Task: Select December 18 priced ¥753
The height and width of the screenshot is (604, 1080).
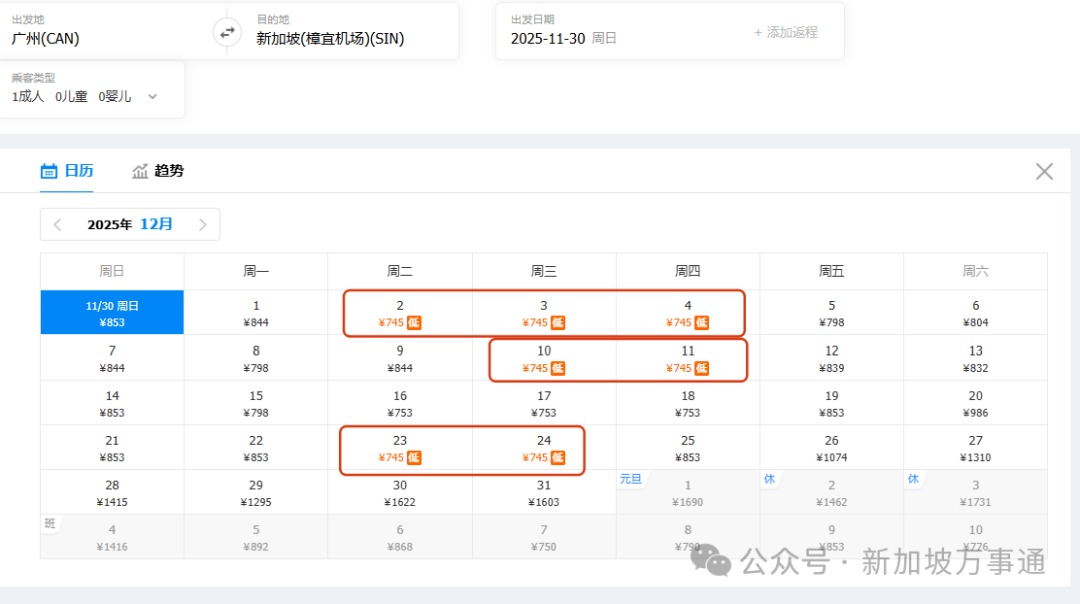Action: [x=688, y=403]
